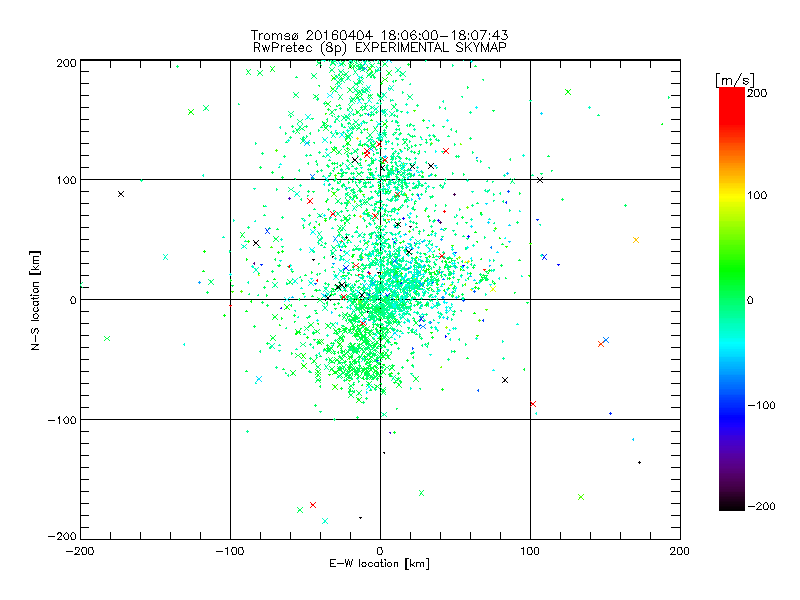Click the green X marker at upper right

coord(568,92)
